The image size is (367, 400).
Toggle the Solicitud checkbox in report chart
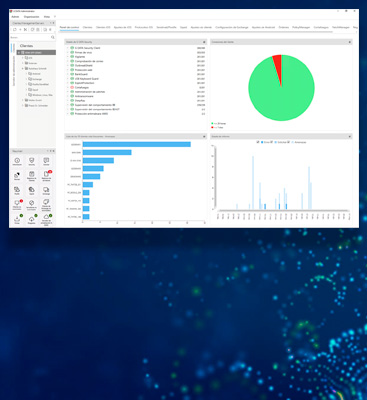(272, 142)
